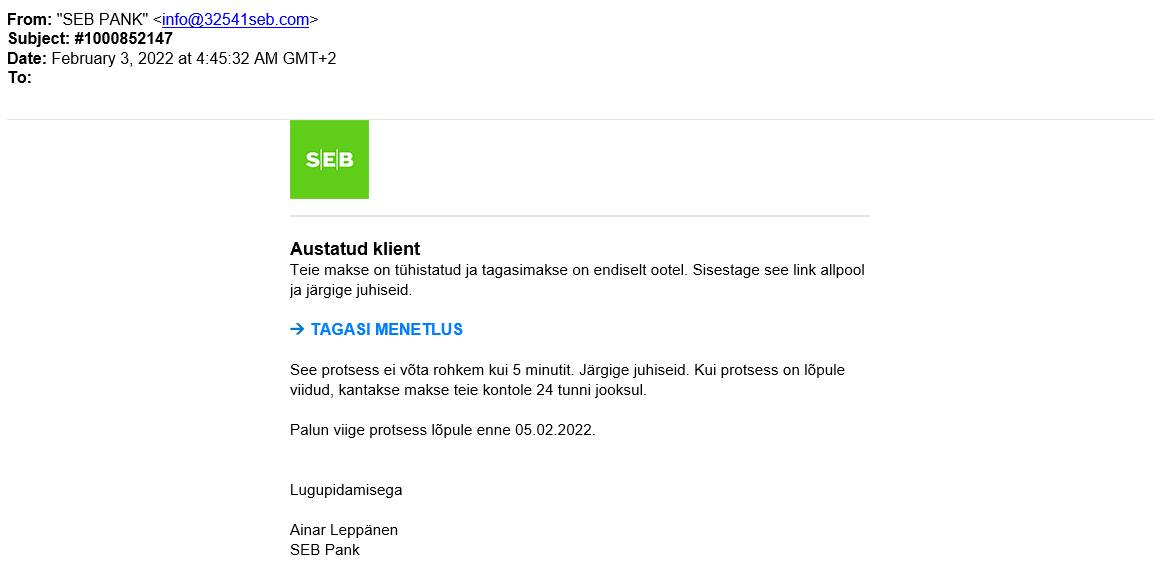Click the To field label
The height and width of the screenshot is (572, 1162).
[19, 77]
